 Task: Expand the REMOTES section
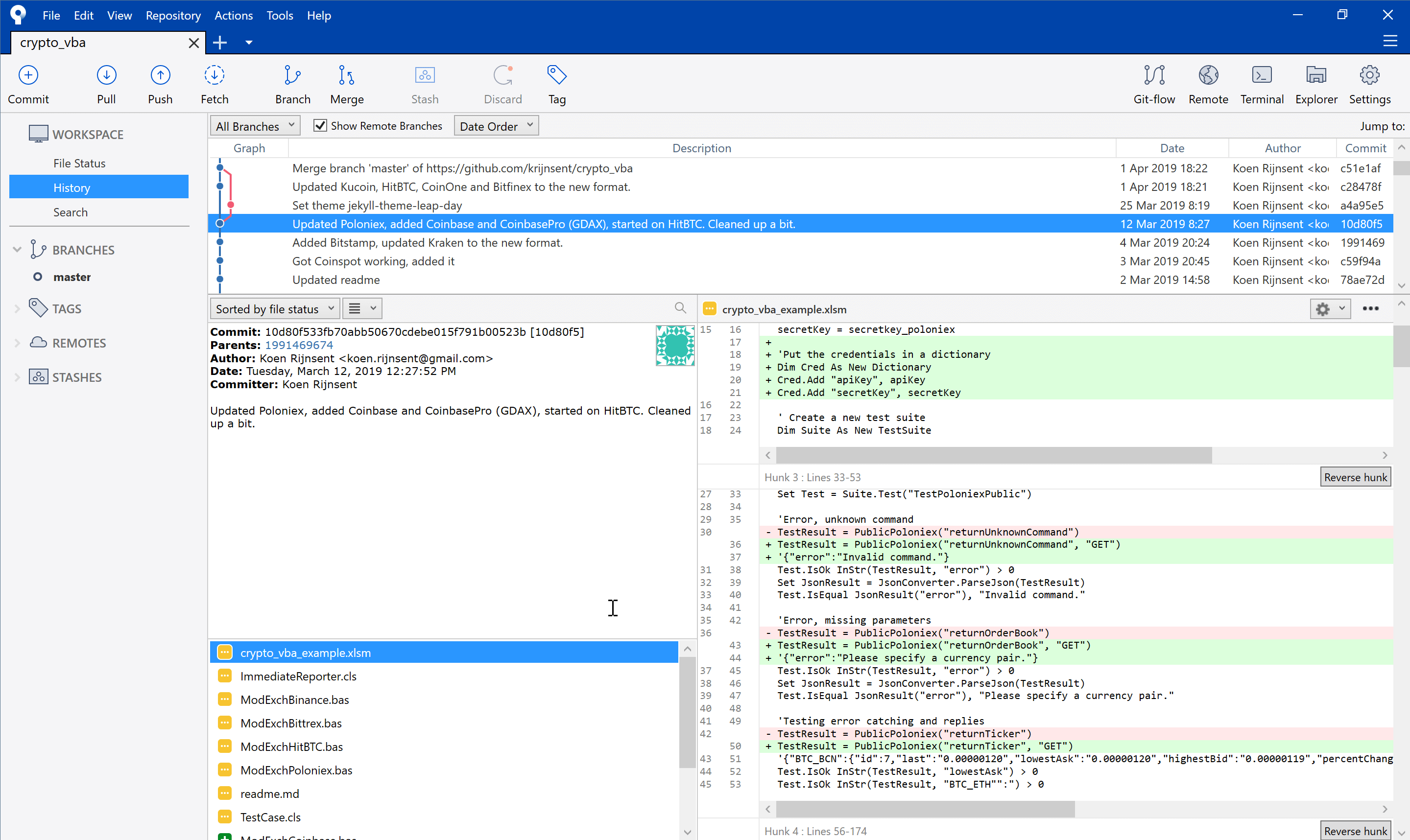coord(17,343)
